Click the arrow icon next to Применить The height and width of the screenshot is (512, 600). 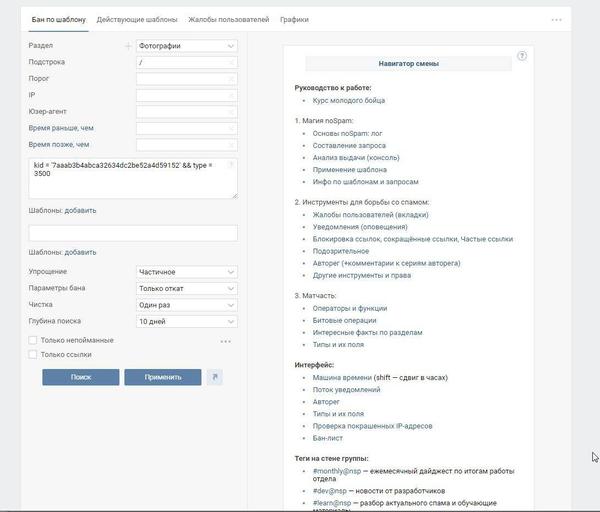214,377
